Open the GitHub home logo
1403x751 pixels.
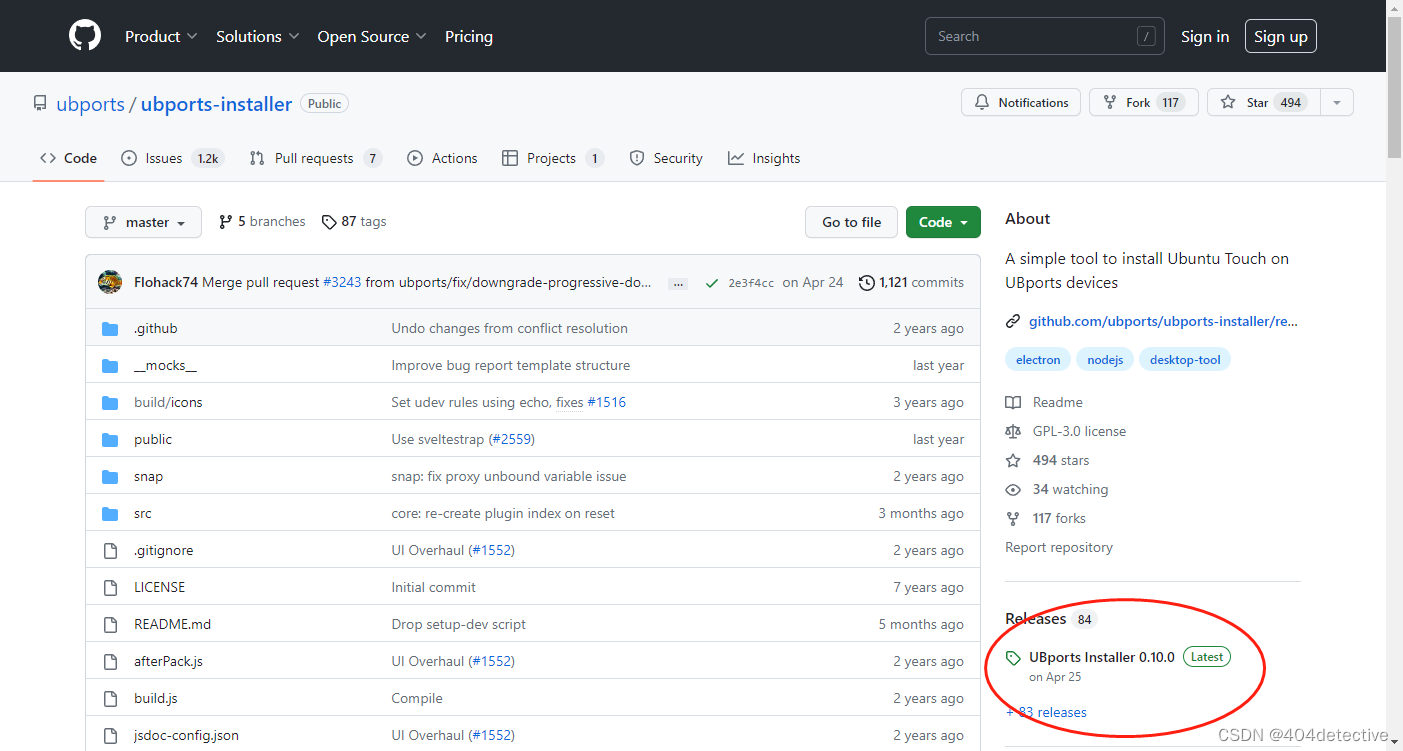[85, 36]
